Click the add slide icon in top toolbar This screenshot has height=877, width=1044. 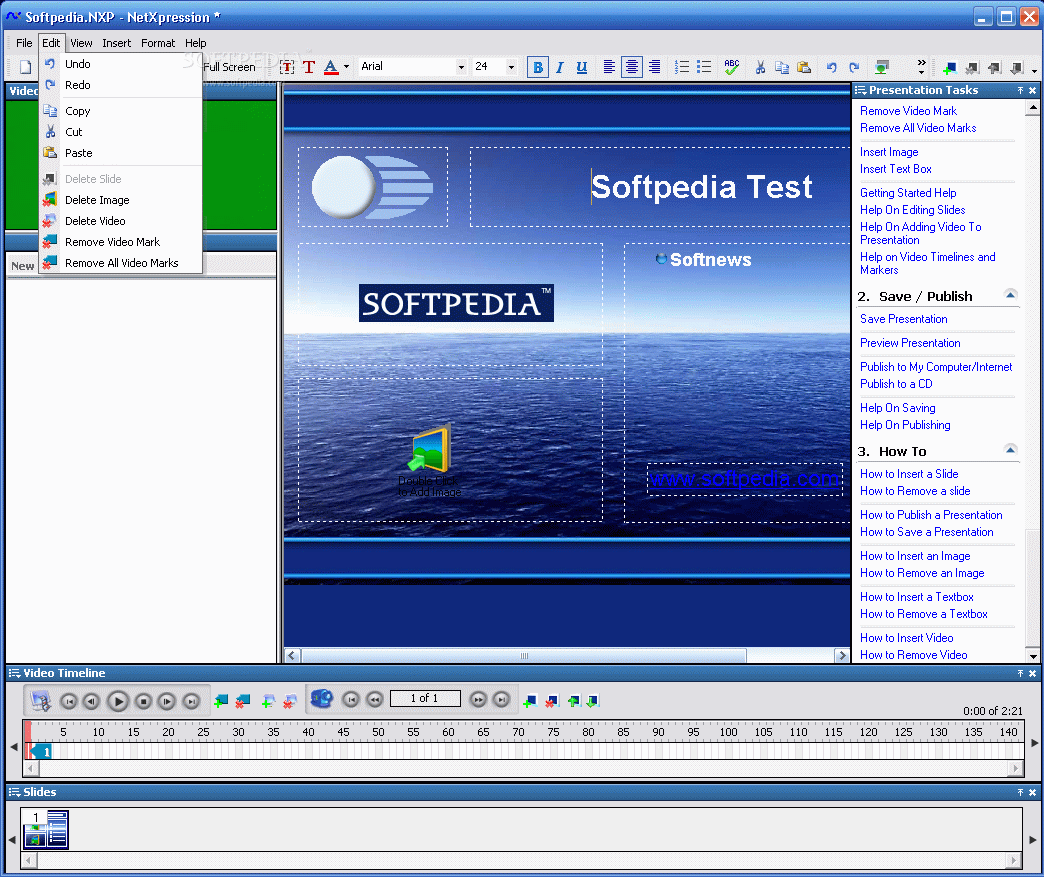point(949,67)
